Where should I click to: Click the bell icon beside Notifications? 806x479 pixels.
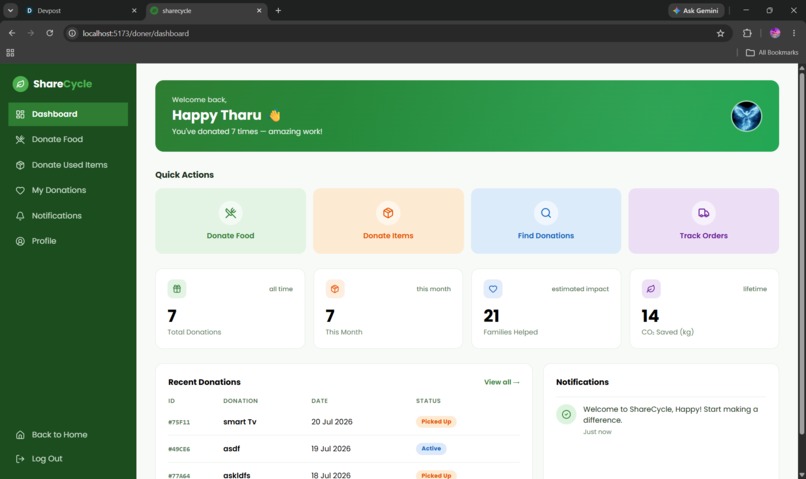point(20,216)
